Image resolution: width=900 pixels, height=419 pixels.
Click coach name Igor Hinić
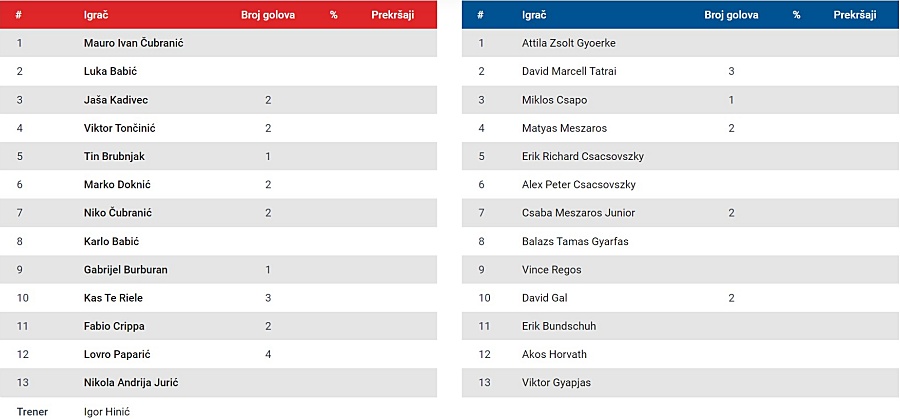point(107,412)
